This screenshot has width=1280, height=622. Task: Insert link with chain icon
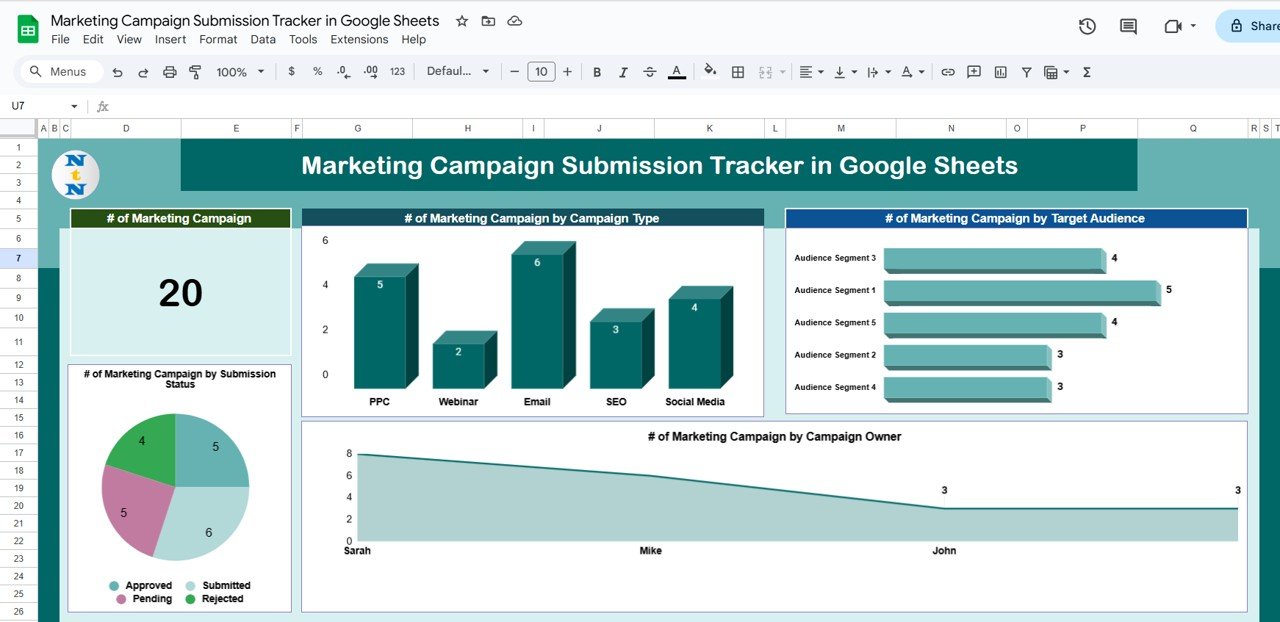pos(947,72)
